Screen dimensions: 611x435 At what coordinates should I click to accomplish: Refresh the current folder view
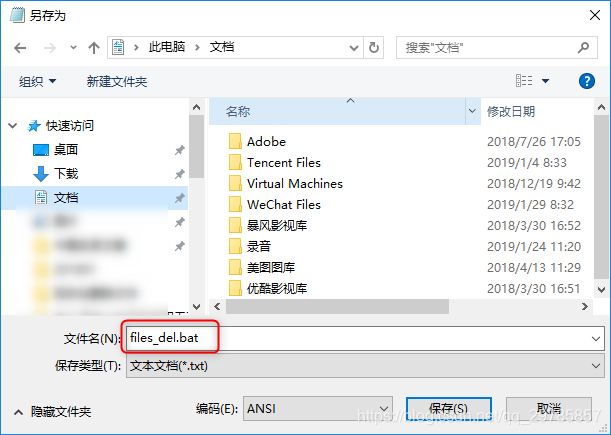pyautogui.click(x=374, y=48)
